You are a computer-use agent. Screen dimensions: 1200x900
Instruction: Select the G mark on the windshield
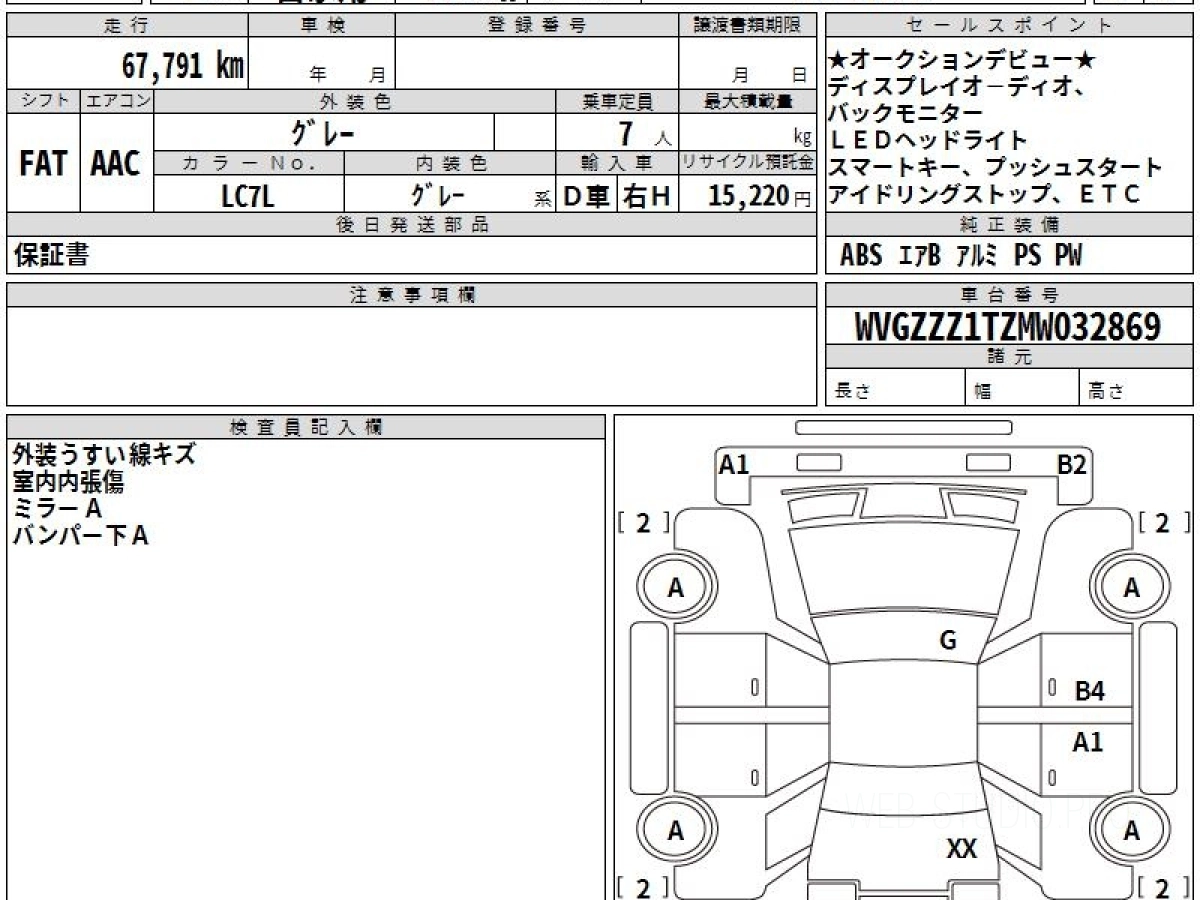click(948, 641)
